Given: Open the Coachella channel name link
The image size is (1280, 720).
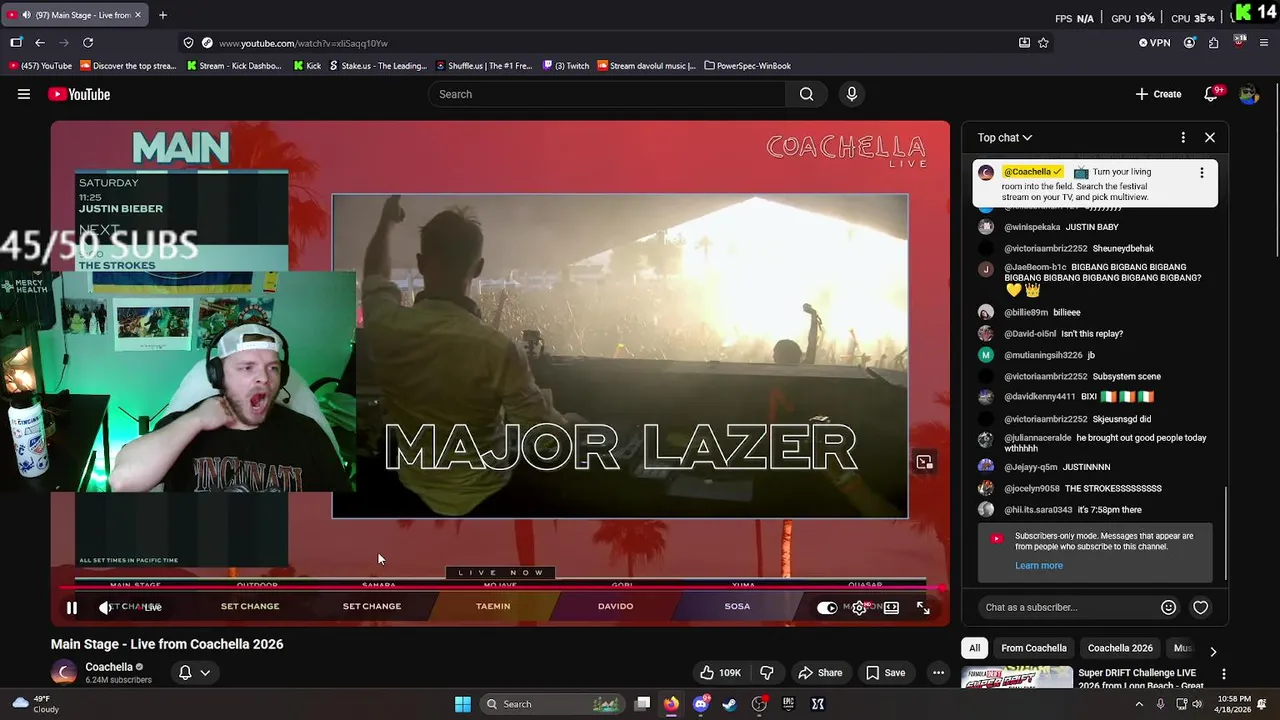Looking at the screenshot, I should [x=109, y=667].
